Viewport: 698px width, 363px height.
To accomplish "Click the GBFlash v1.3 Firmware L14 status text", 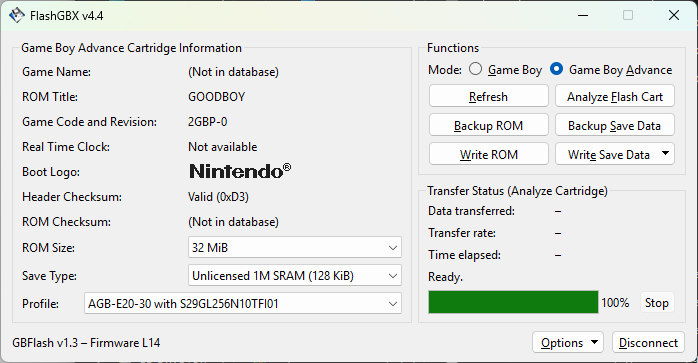I will [86, 343].
